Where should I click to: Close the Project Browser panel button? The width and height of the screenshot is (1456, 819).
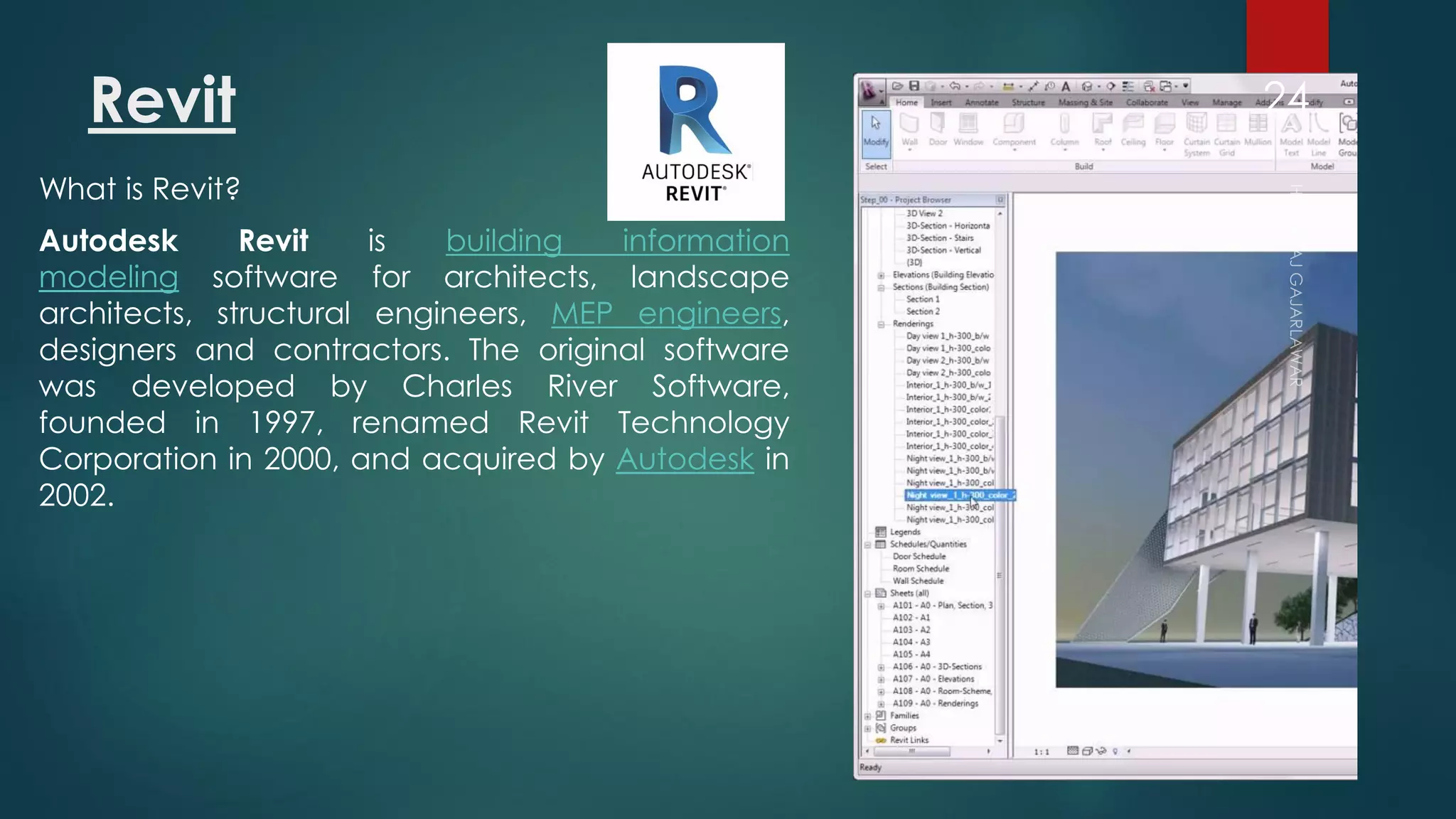1000,200
